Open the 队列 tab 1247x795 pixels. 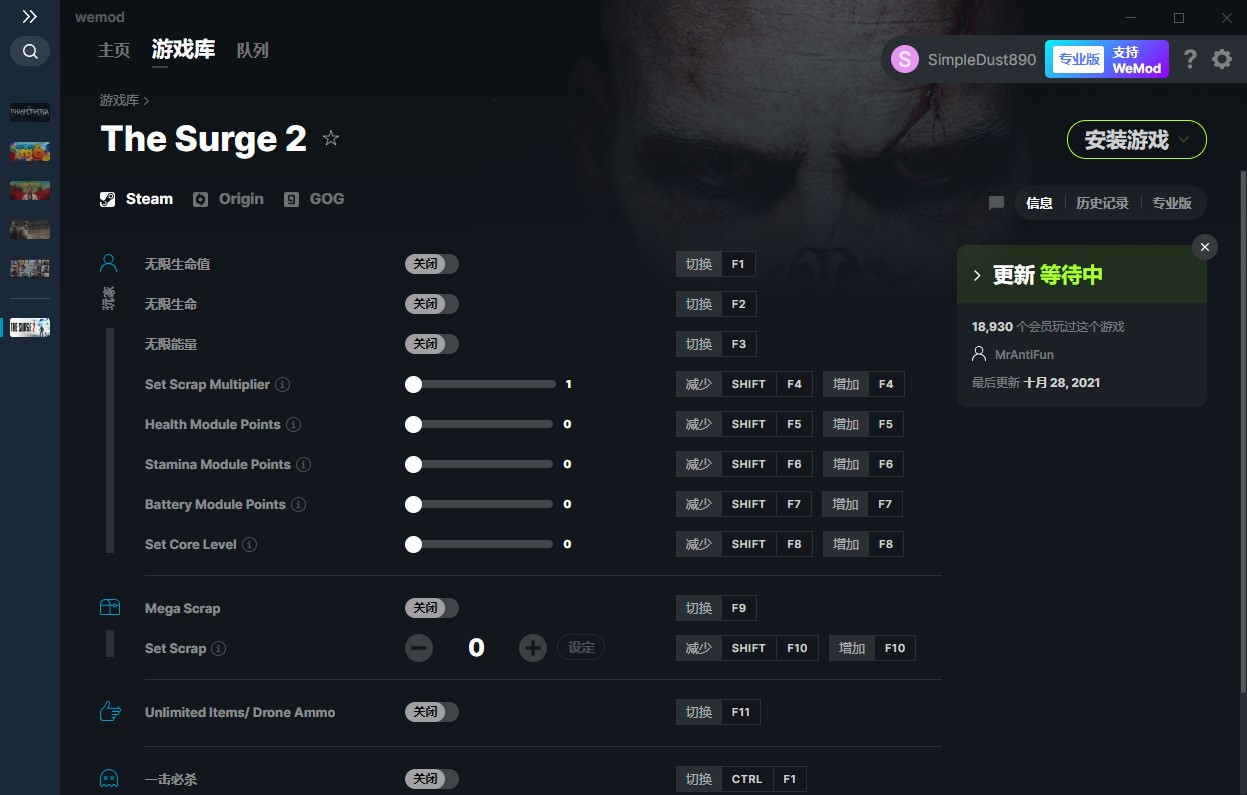tap(253, 50)
